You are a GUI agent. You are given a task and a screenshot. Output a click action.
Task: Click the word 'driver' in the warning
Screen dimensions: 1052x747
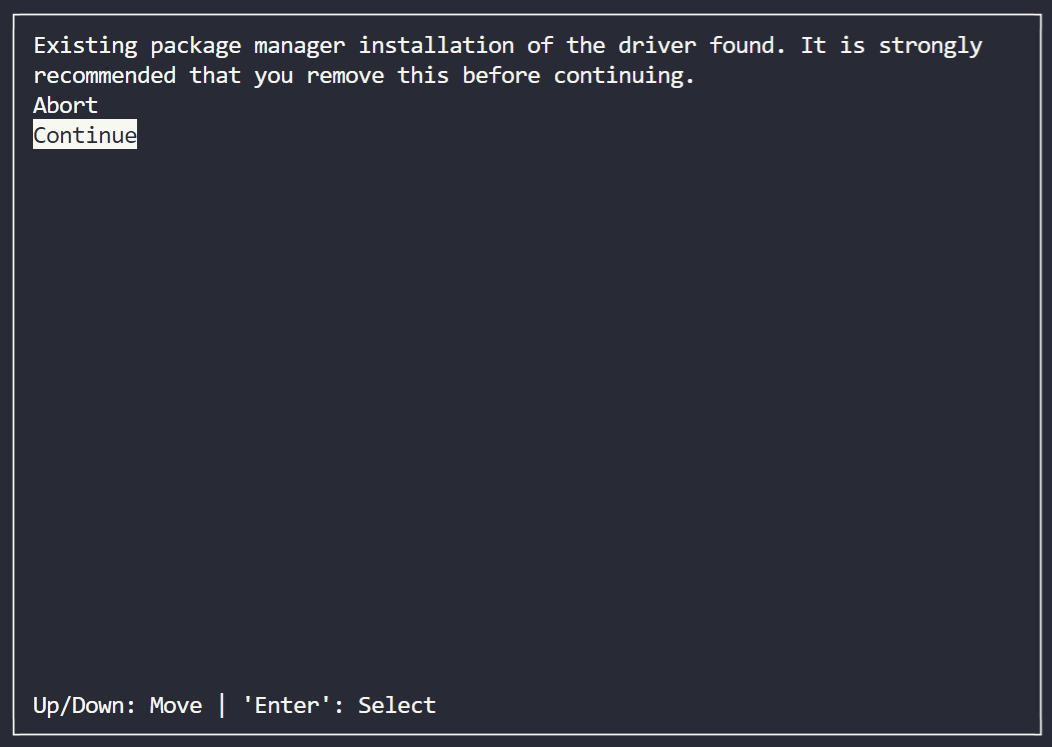point(657,46)
